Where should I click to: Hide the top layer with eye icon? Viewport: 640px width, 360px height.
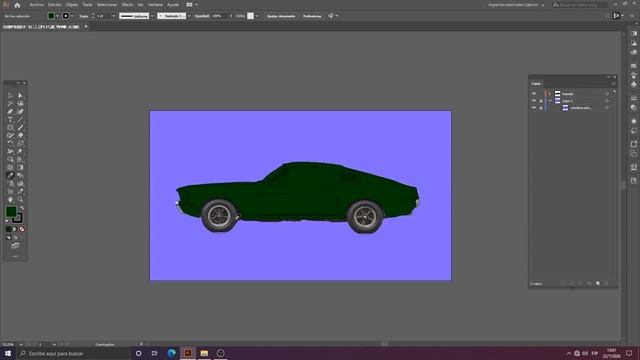533,93
